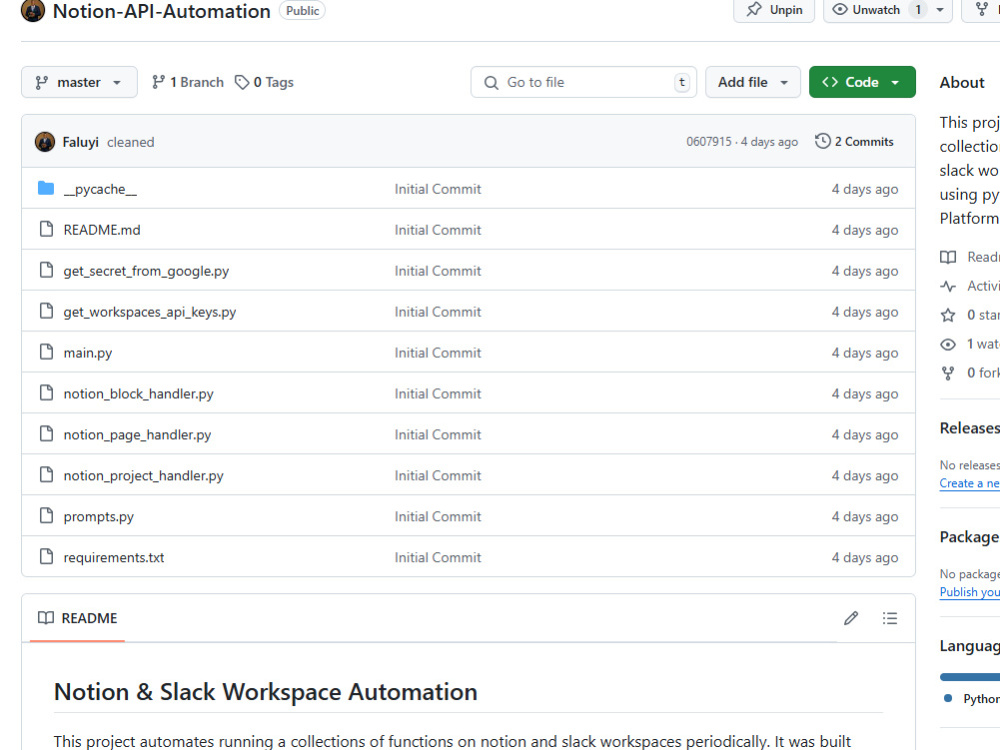This screenshot has height=750, width=1000.
Task: Open the Unwatch options caret
Action: 939,10
